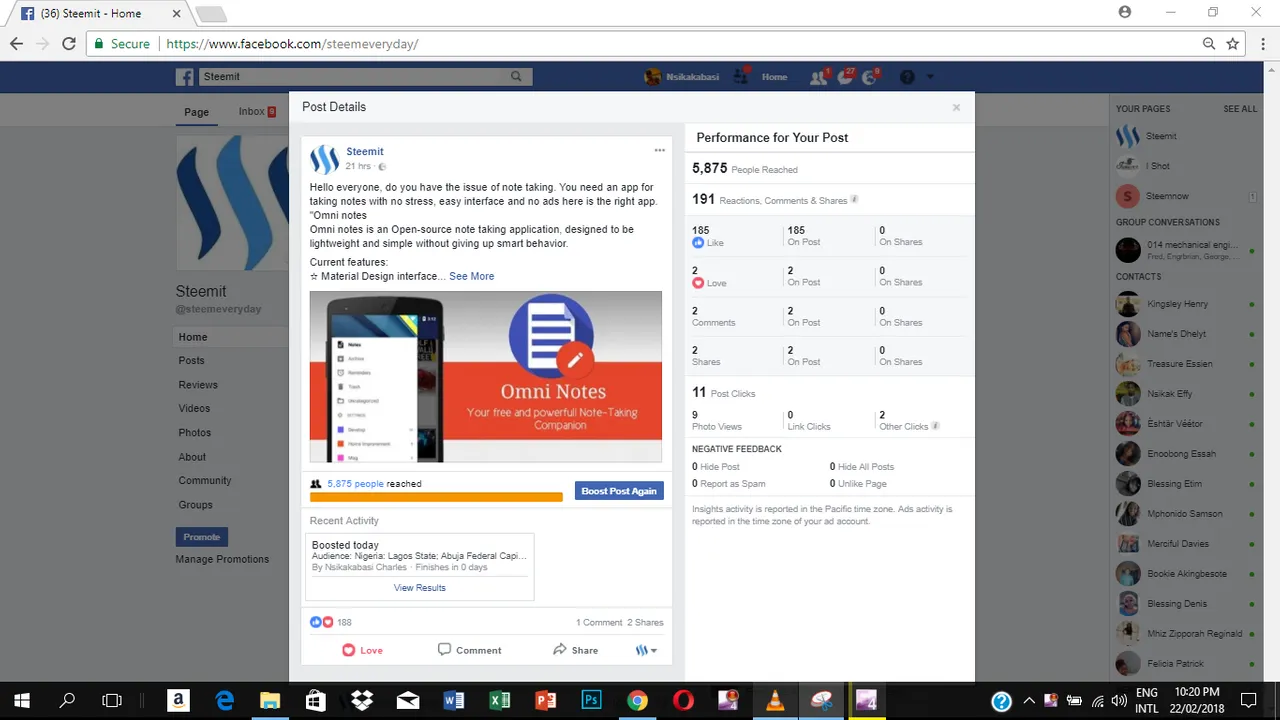Open the Windows notification center icon

tap(1248, 701)
